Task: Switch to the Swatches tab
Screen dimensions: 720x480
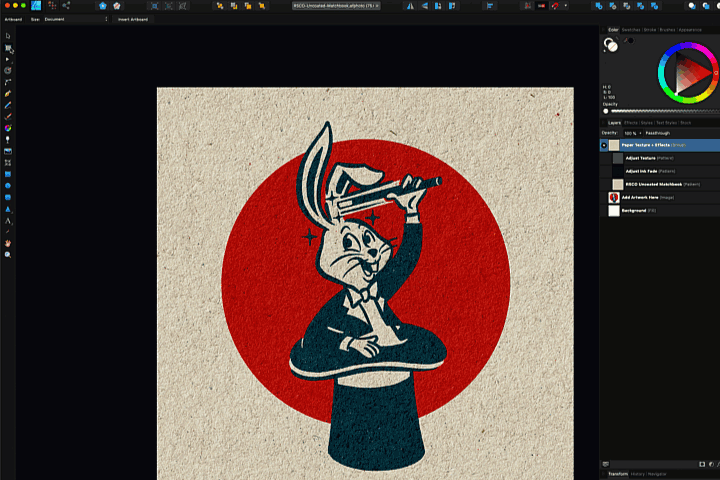Action: coord(631,30)
